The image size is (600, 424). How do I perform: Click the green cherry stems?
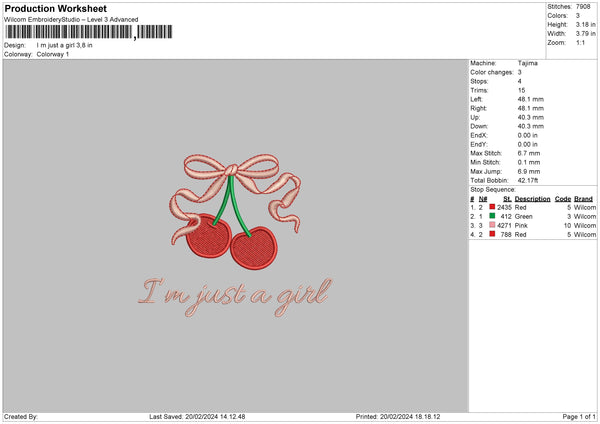tap(230, 205)
